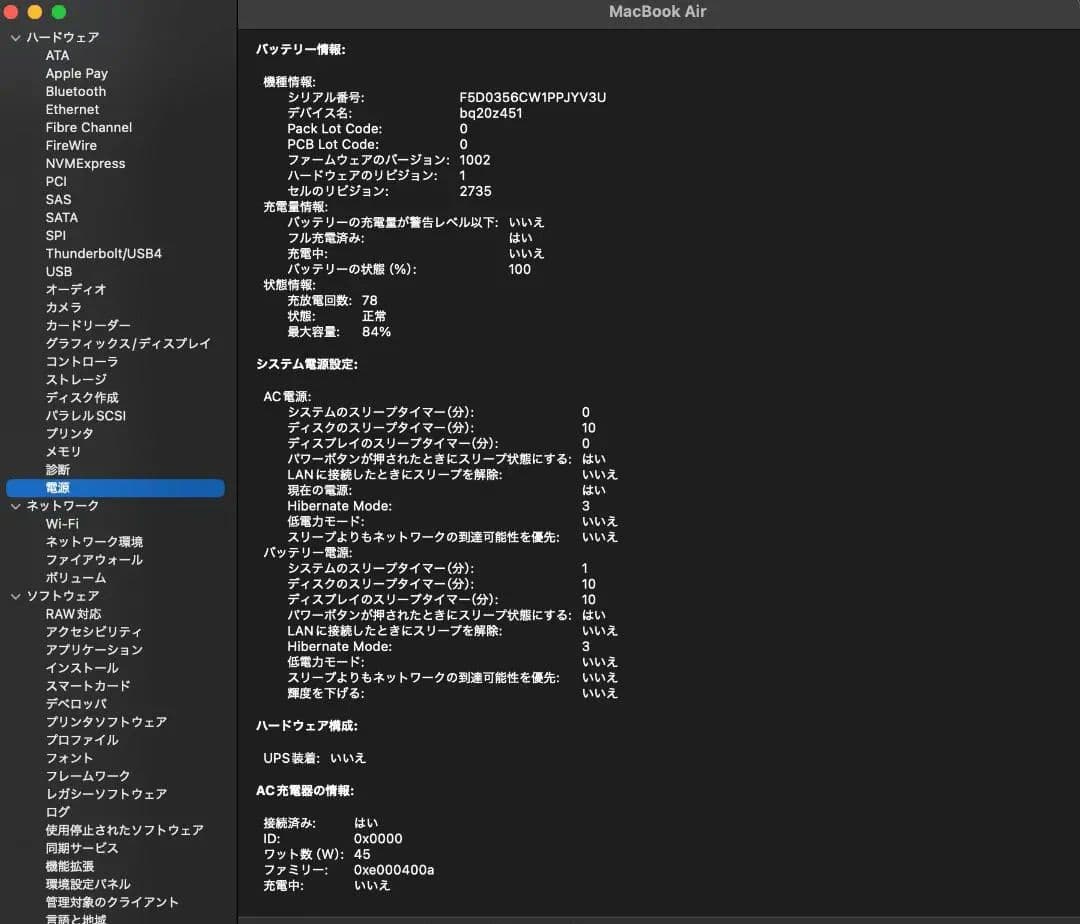Click the yellow minimize window button
This screenshot has width=1080, height=924.
35,12
